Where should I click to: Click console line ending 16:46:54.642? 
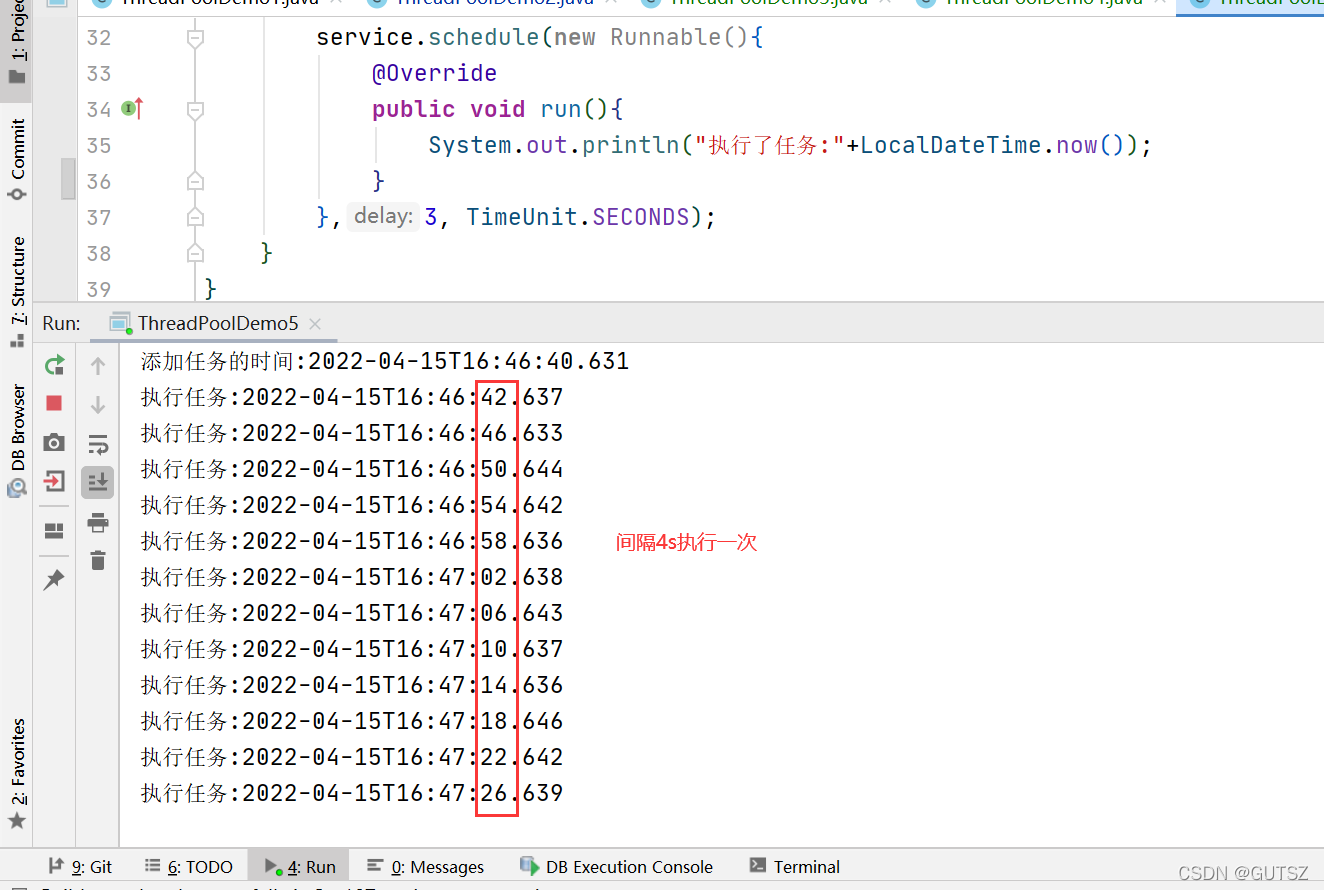(352, 505)
